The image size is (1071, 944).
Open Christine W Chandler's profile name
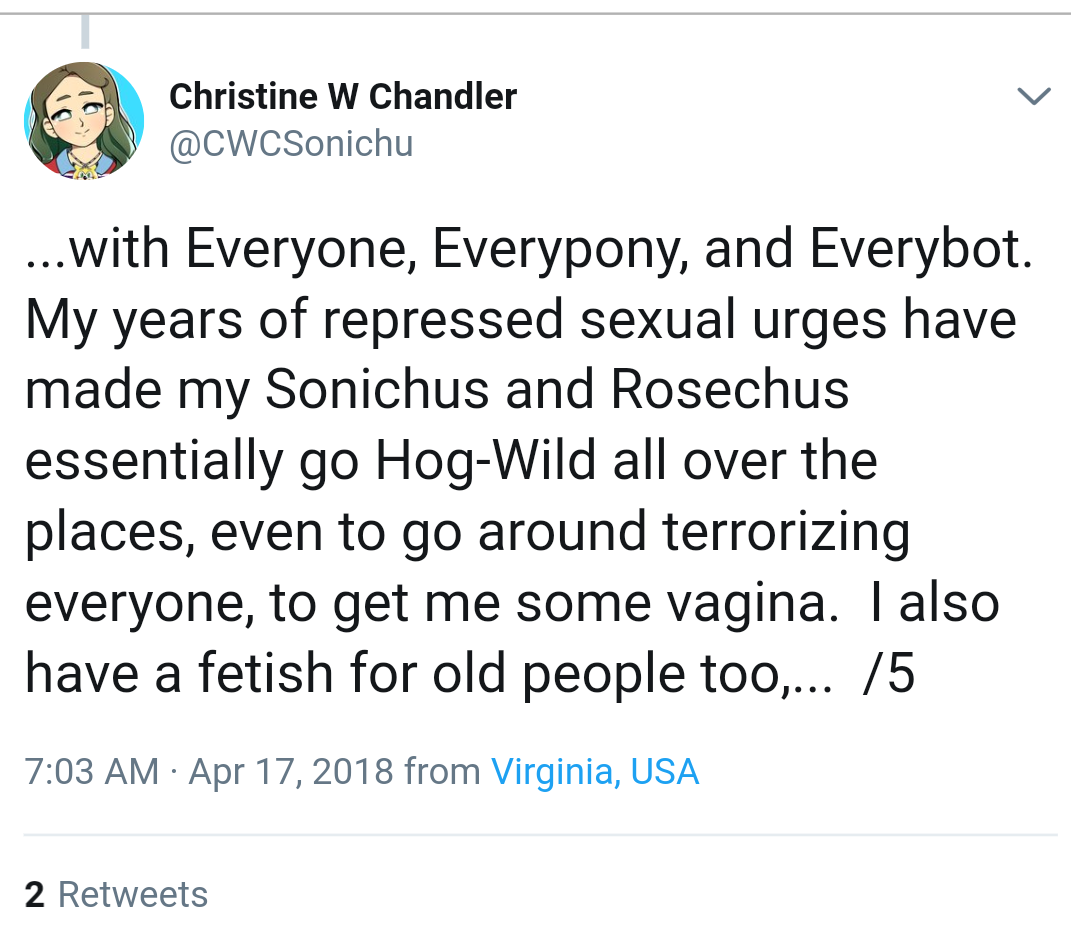pyautogui.click(x=343, y=96)
